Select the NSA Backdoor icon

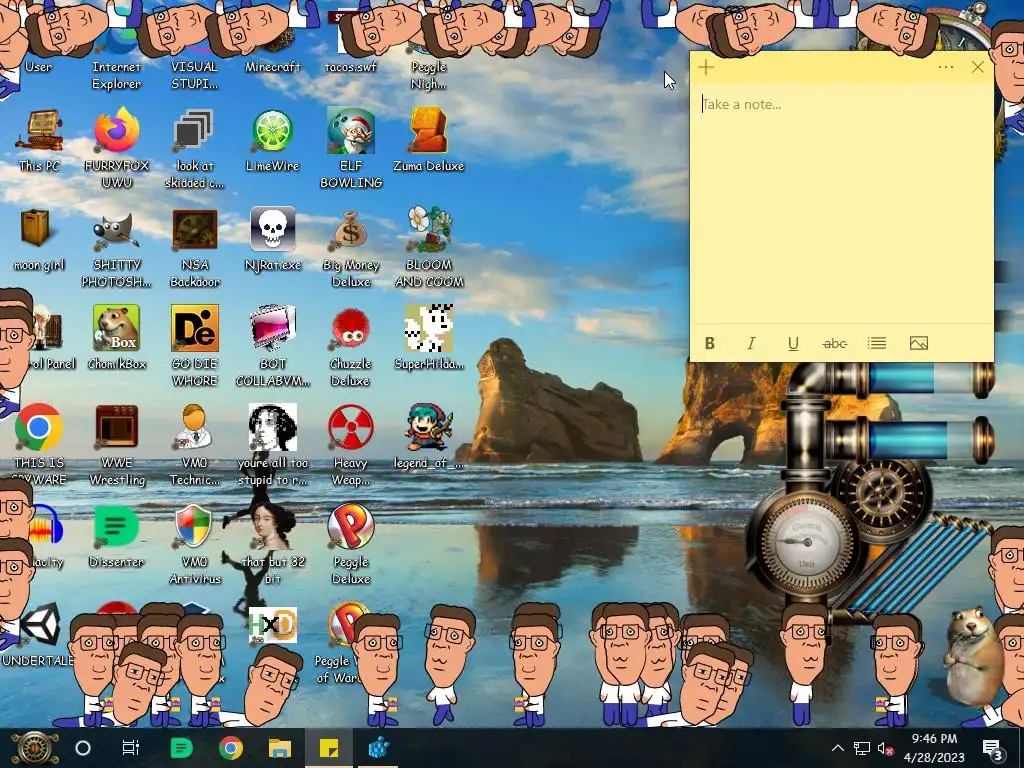coord(195,248)
